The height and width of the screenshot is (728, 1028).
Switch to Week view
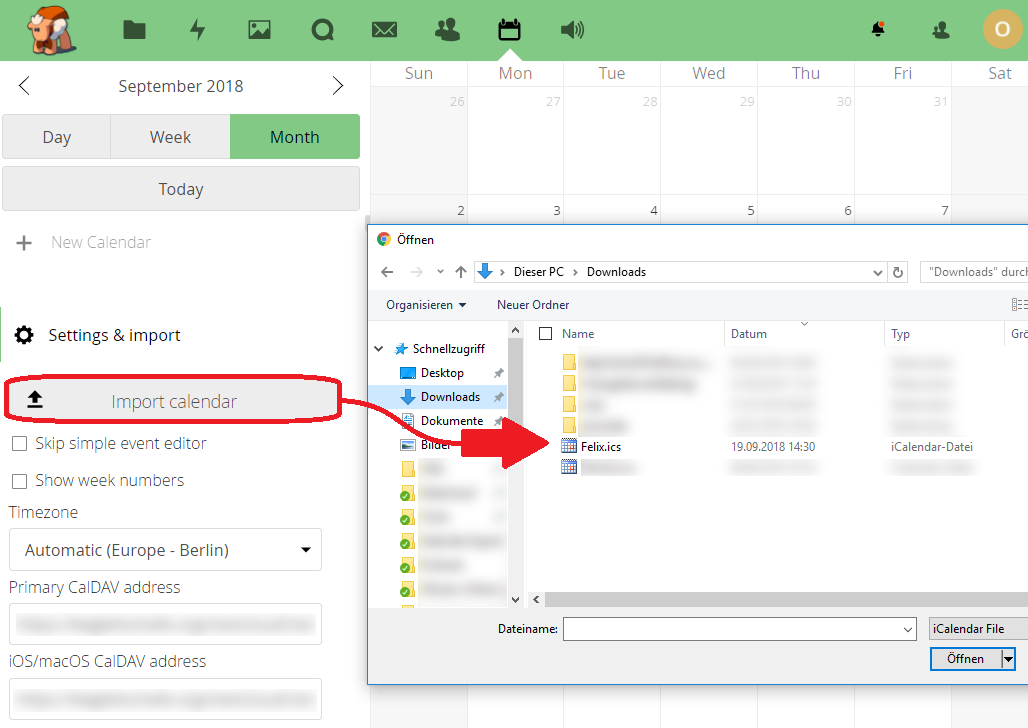170,137
